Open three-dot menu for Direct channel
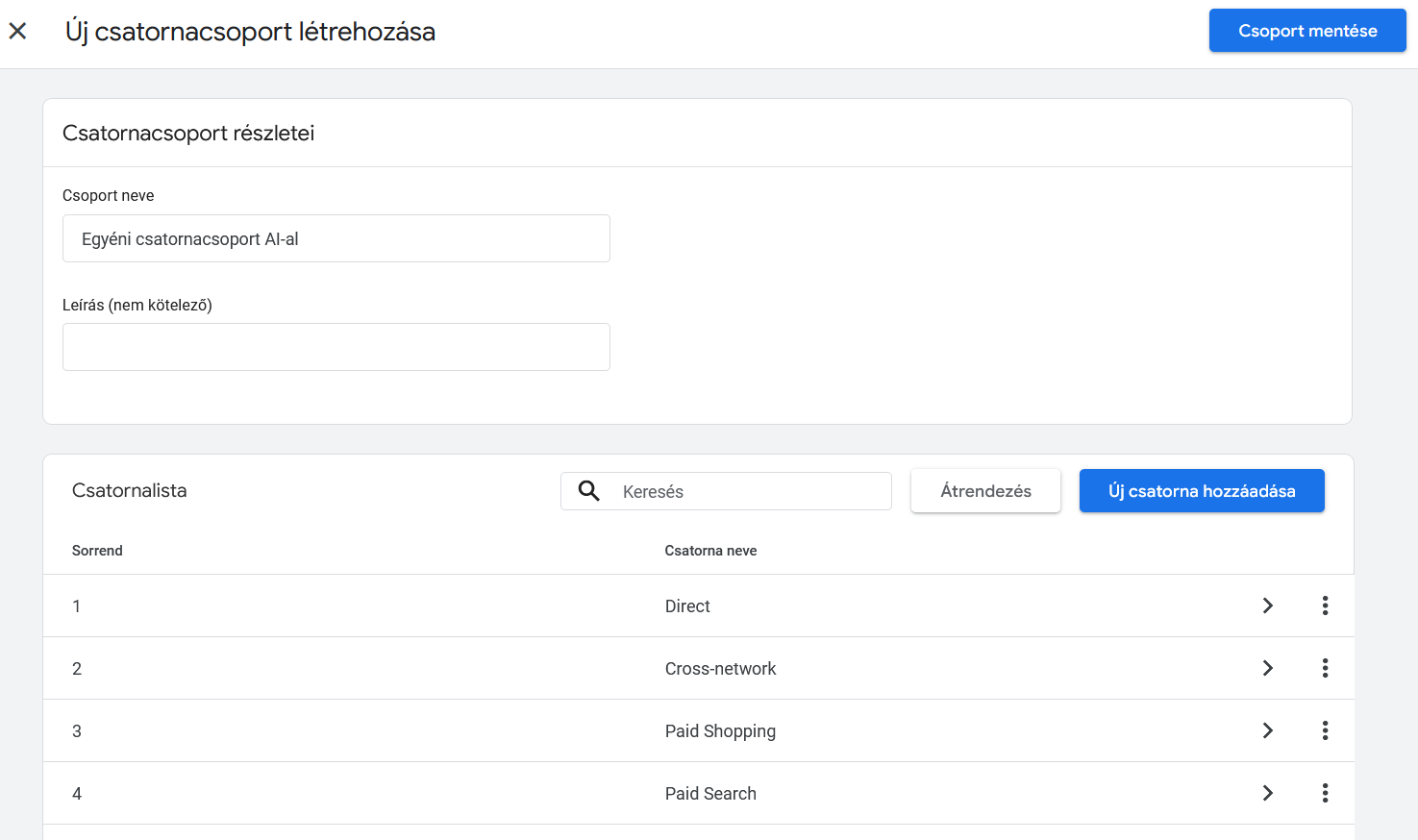 pos(1325,605)
